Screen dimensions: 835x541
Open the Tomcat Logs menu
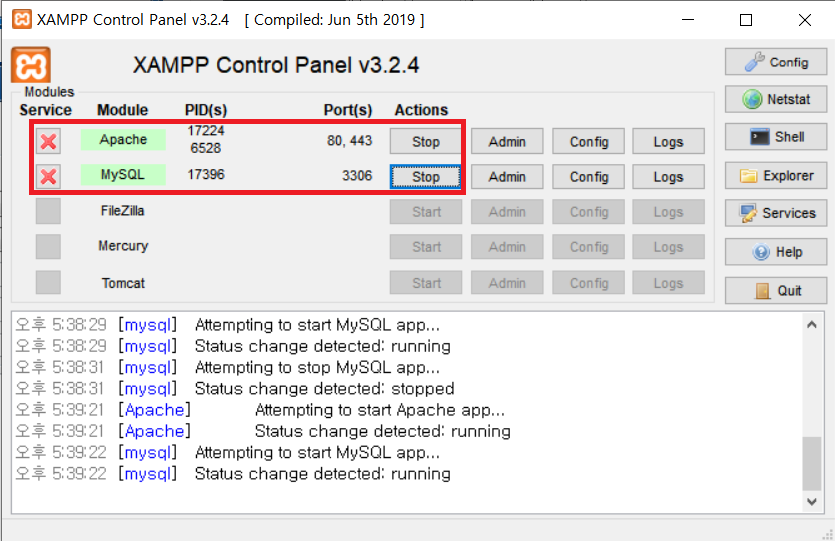point(668,283)
